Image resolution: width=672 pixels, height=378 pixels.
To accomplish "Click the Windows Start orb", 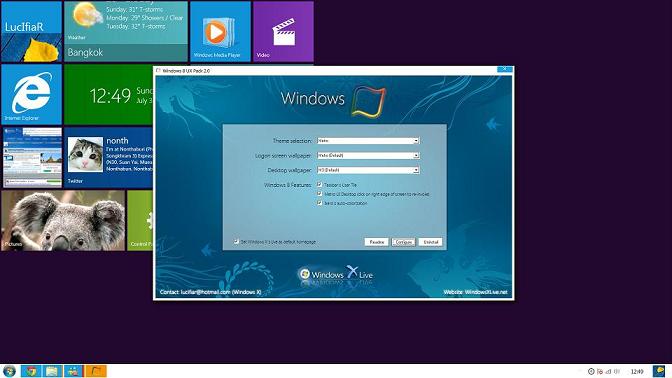I will 9,371.
